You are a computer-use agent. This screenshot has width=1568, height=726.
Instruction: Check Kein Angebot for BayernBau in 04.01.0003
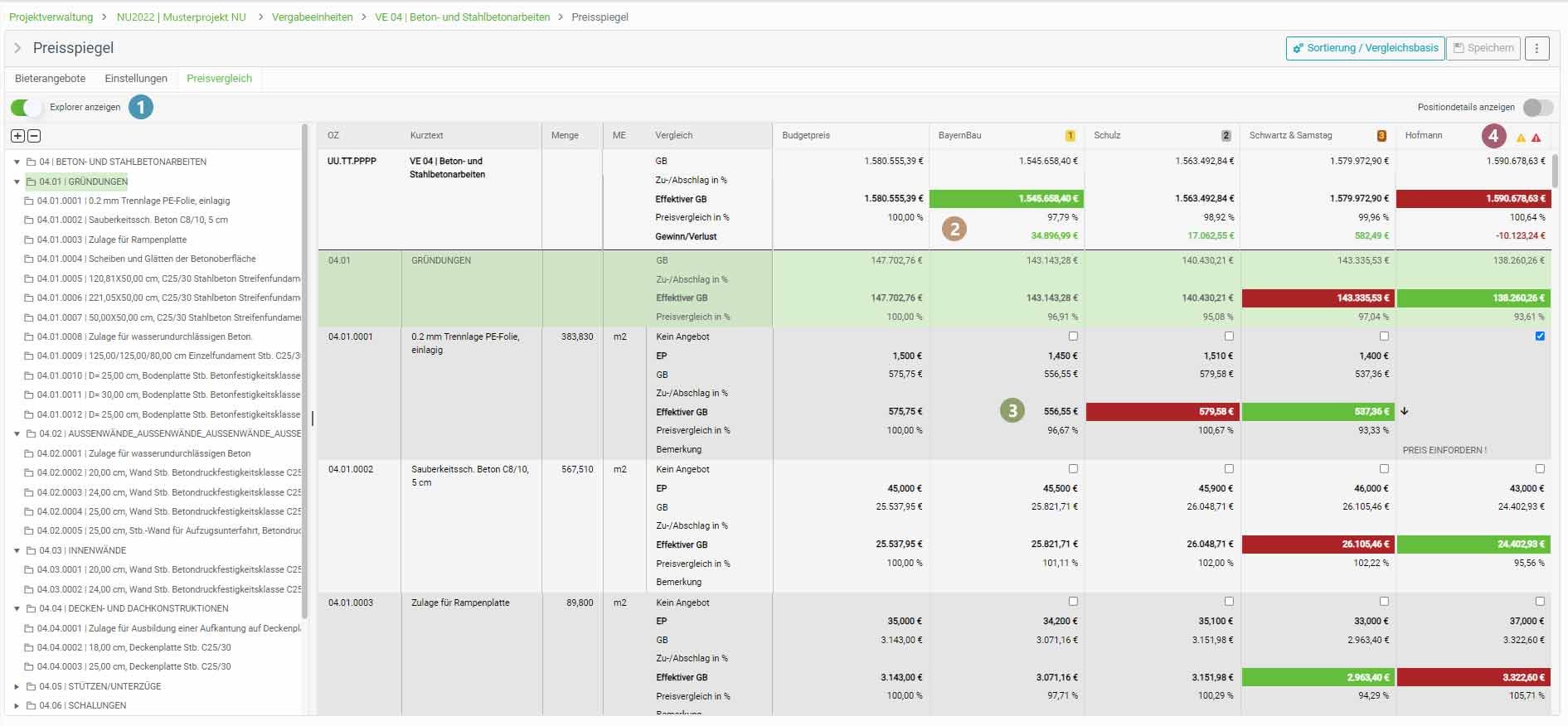(1073, 602)
